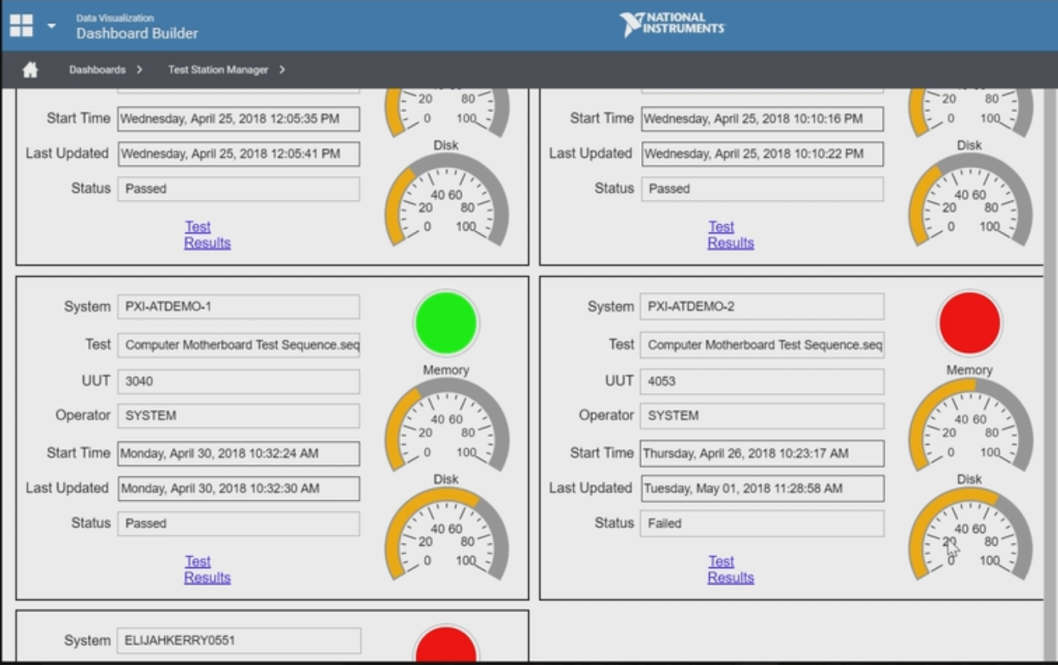Go to the Home icon
This screenshot has height=665, width=1058.
click(x=30, y=70)
